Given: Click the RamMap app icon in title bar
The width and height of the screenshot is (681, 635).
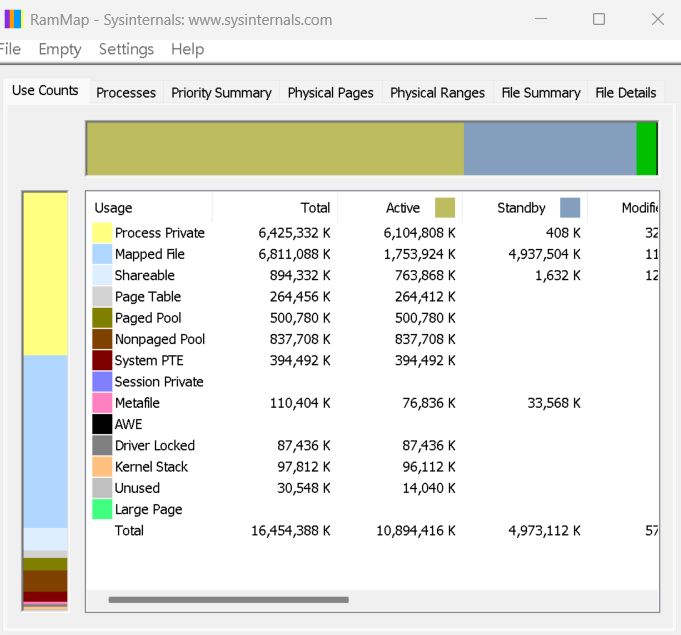Looking at the screenshot, I should pos(13,20).
